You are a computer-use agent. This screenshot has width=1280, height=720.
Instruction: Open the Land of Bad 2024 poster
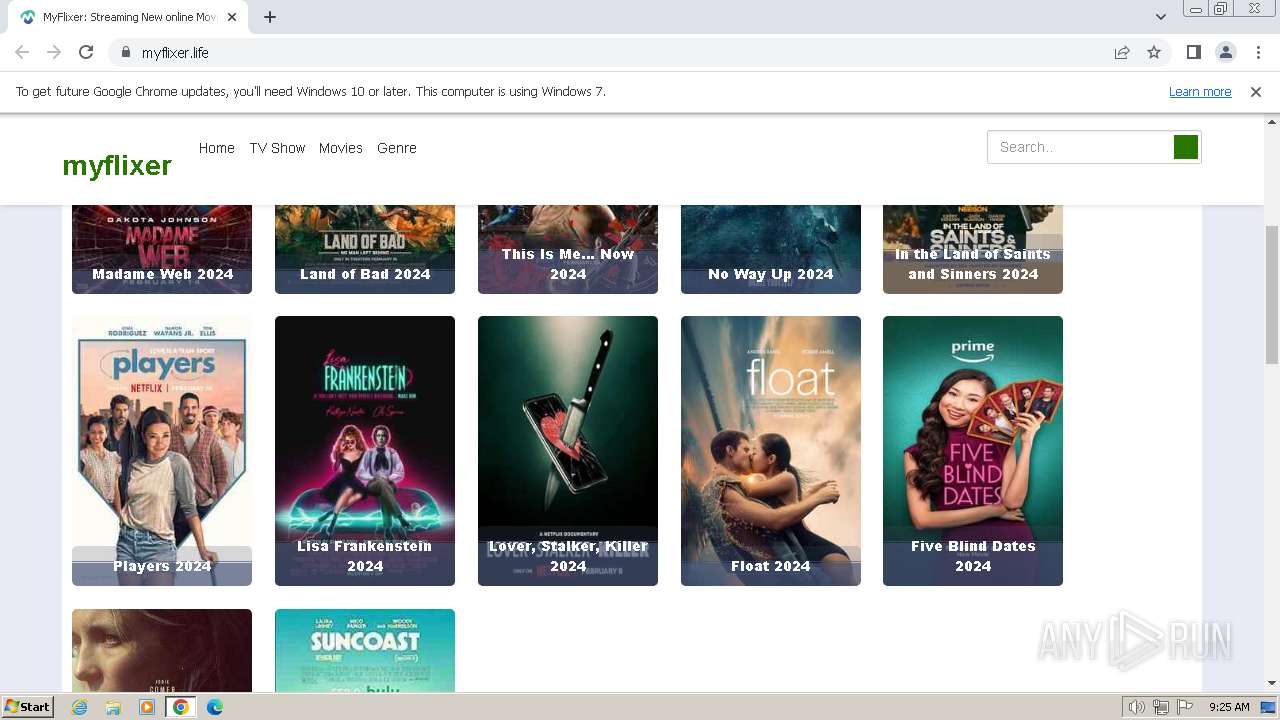tap(365, 249)
